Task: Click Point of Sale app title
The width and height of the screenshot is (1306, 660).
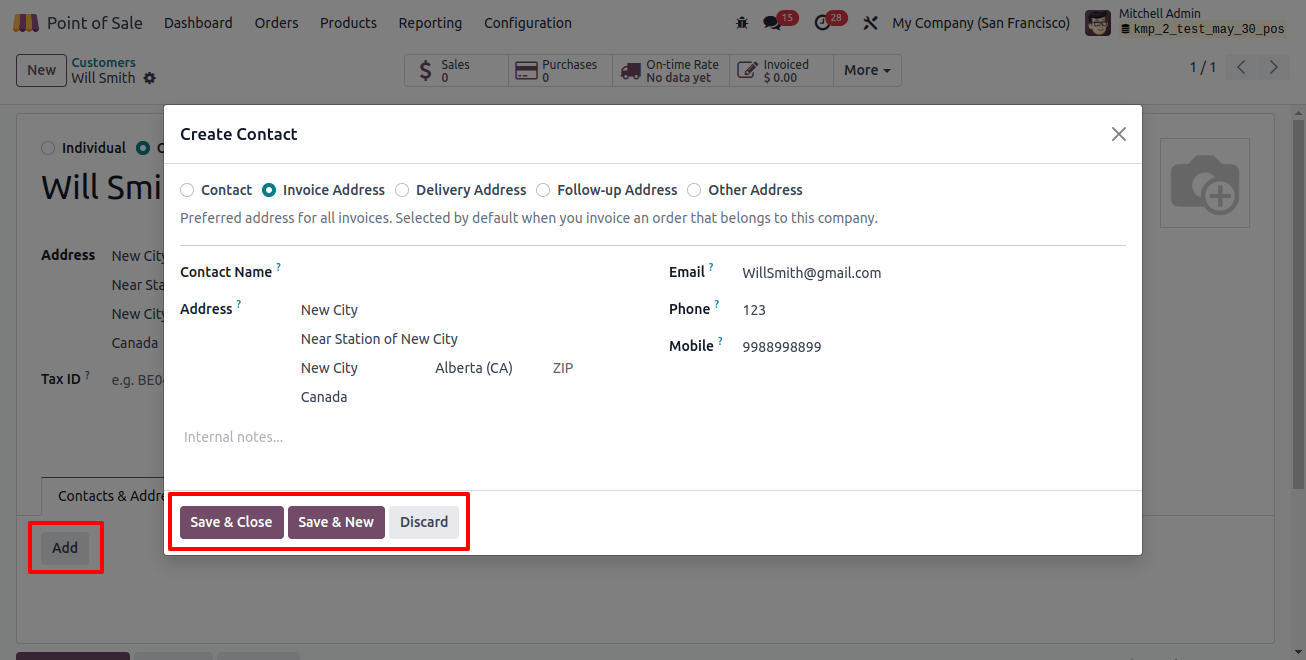Action: tap(95, 22)
